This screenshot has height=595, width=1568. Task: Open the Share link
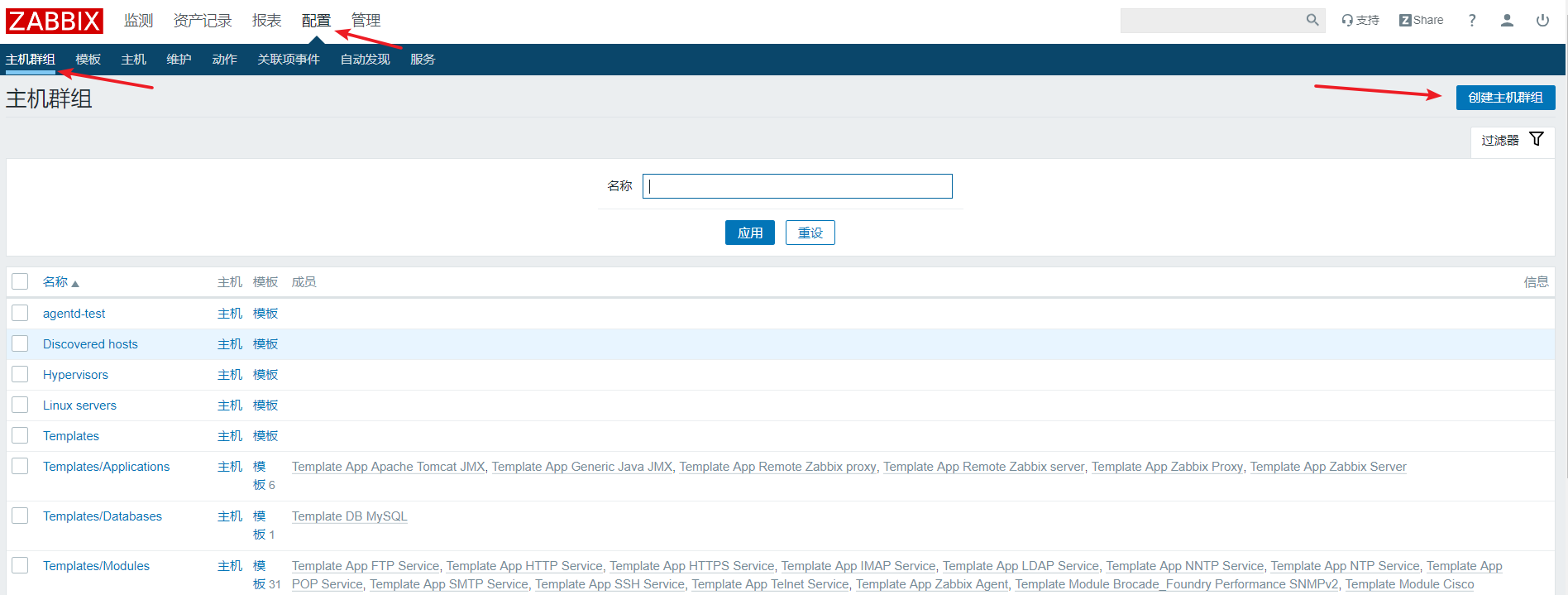tap(1421, 21)
